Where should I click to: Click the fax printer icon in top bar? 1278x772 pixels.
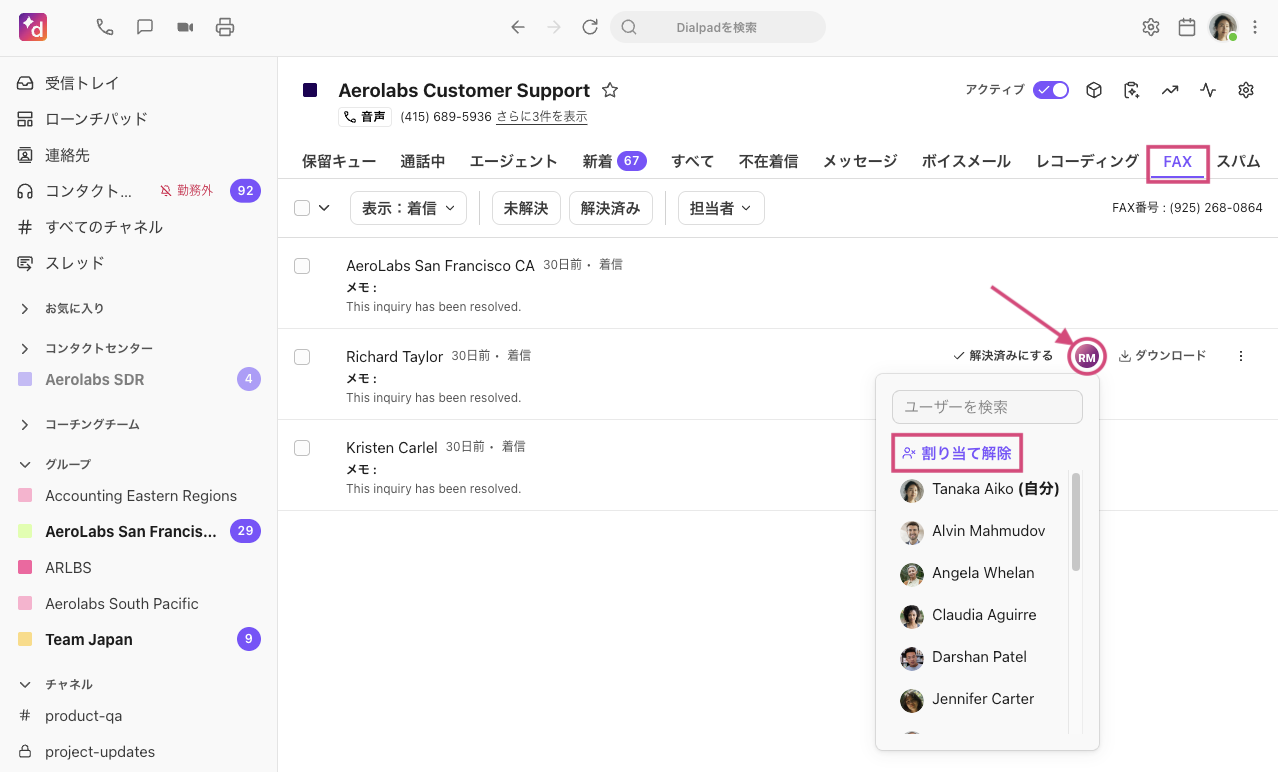click(225, 27)
